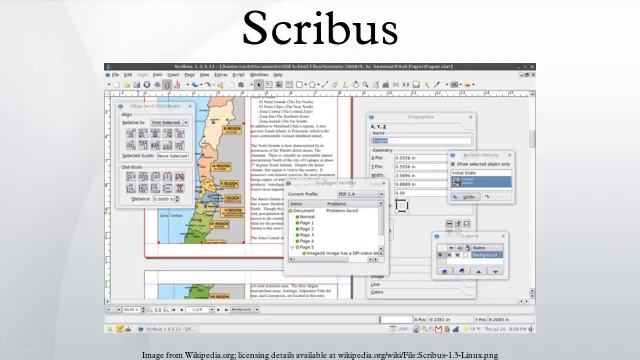
Task: Select the Insert Line tool
Action: pyautogui.click(x=325, y=84)
